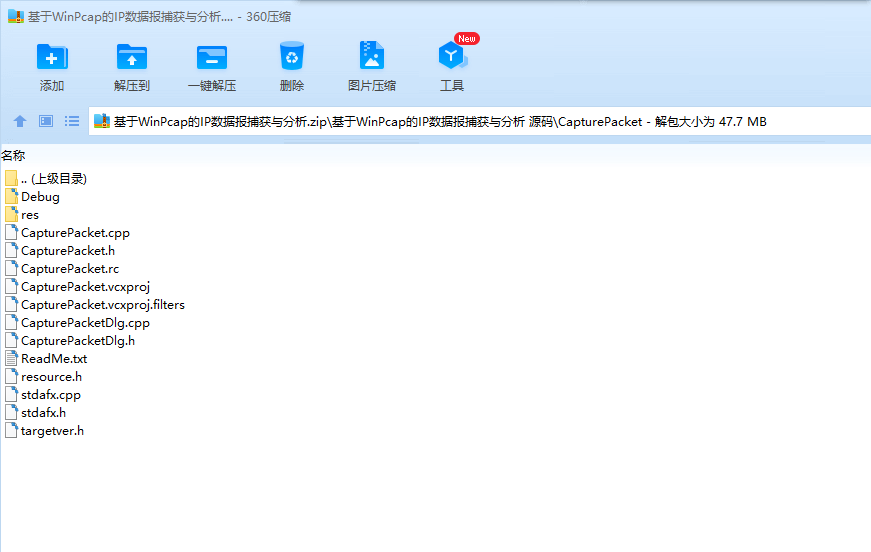Click the archive icon in the address bar

[x=102, y=121]
